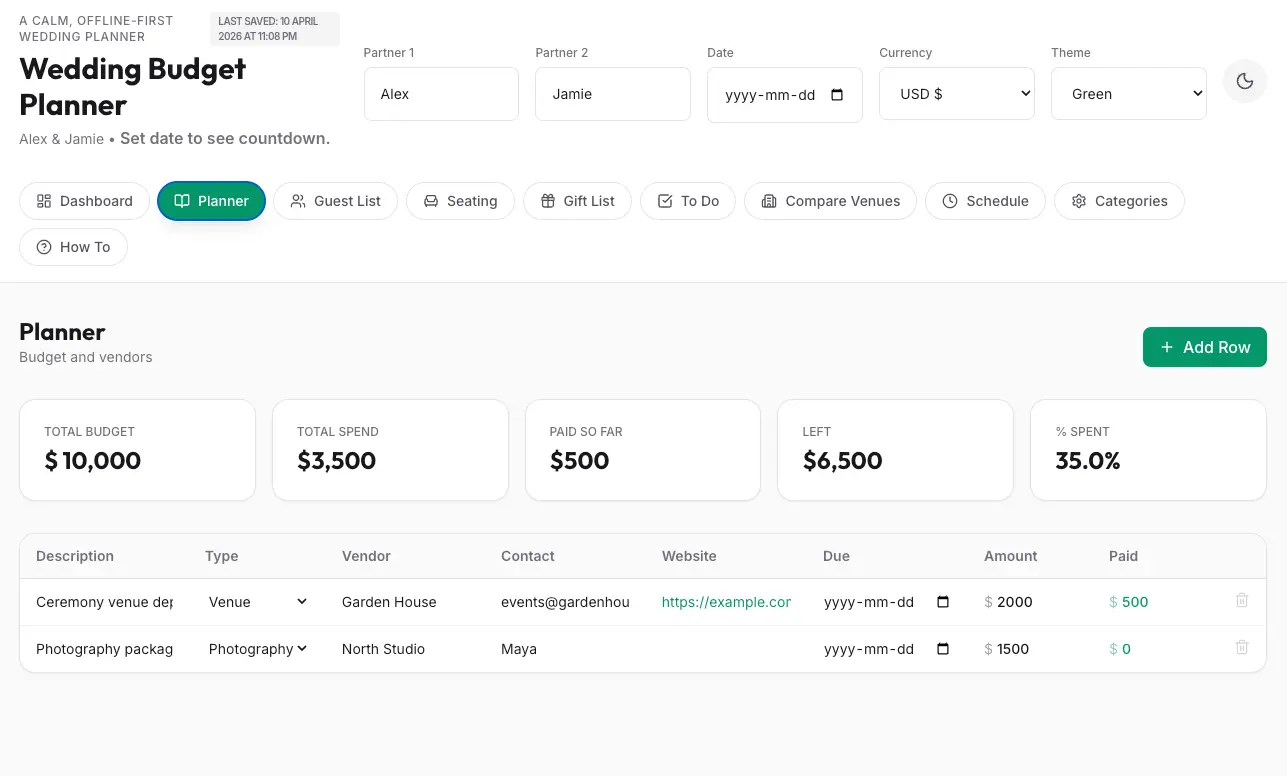
Task: Delete the Ceremony venue row via trash icon
Action: coord(1241,601)
